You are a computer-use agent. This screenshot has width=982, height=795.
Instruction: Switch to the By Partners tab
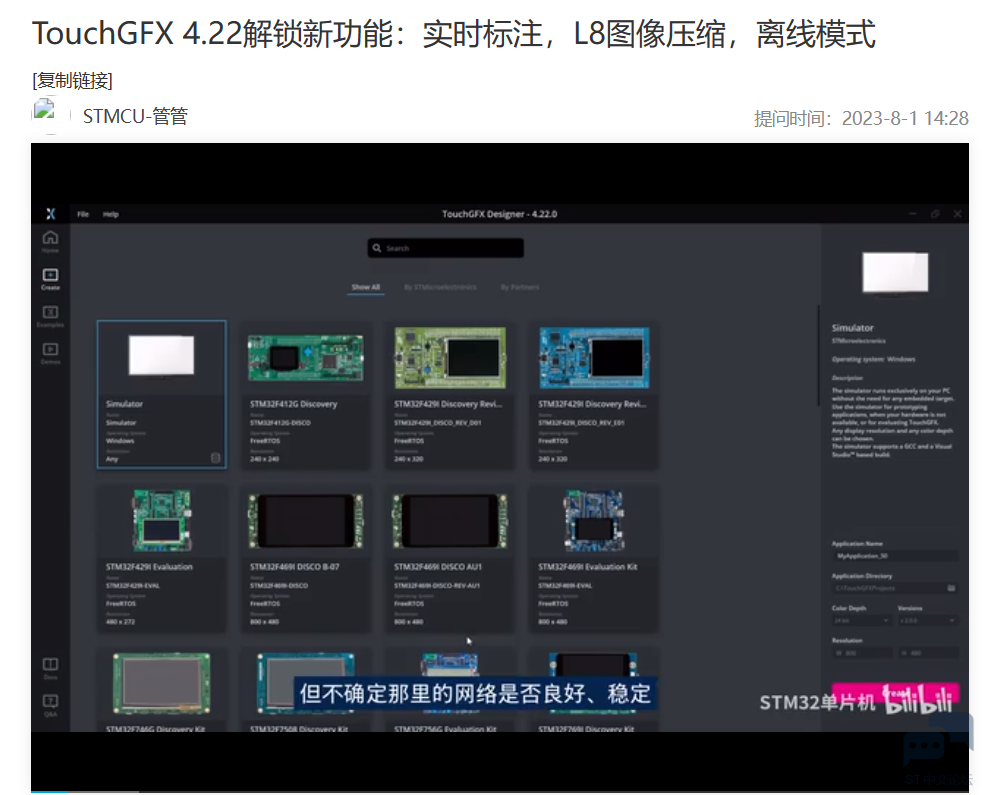520,287
